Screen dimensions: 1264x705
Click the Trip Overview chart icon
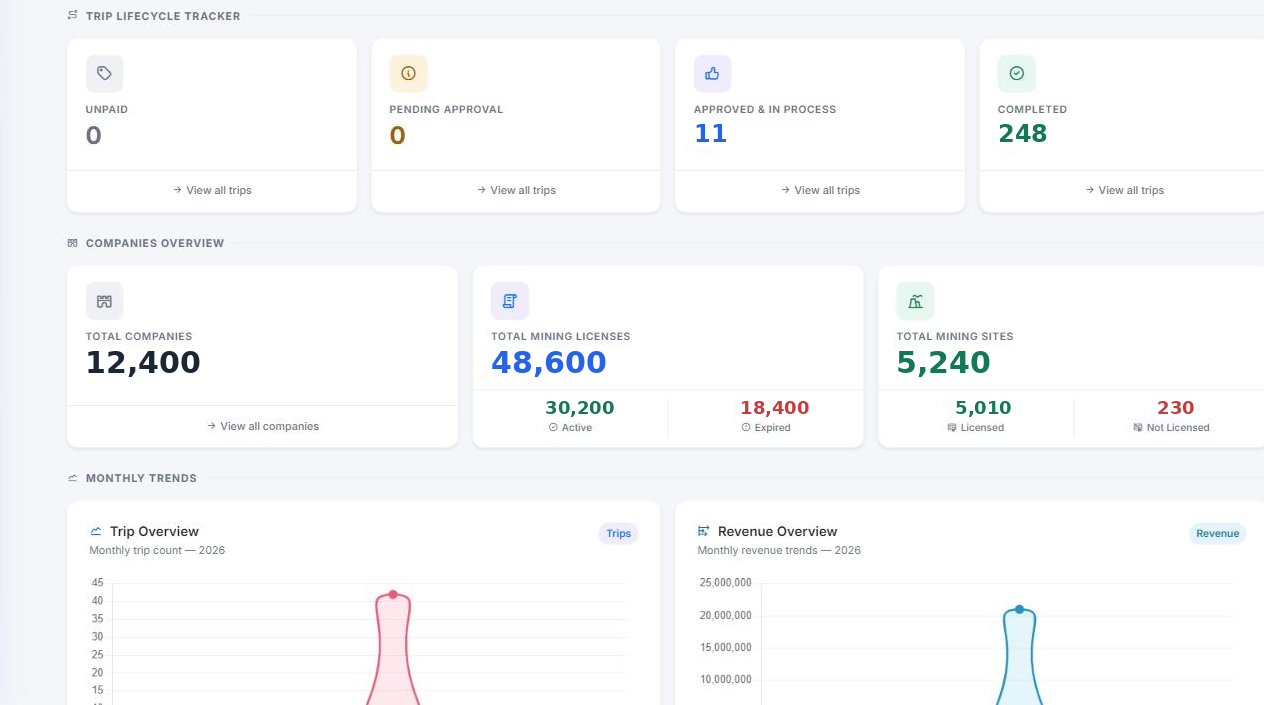(x=96, y=531)
